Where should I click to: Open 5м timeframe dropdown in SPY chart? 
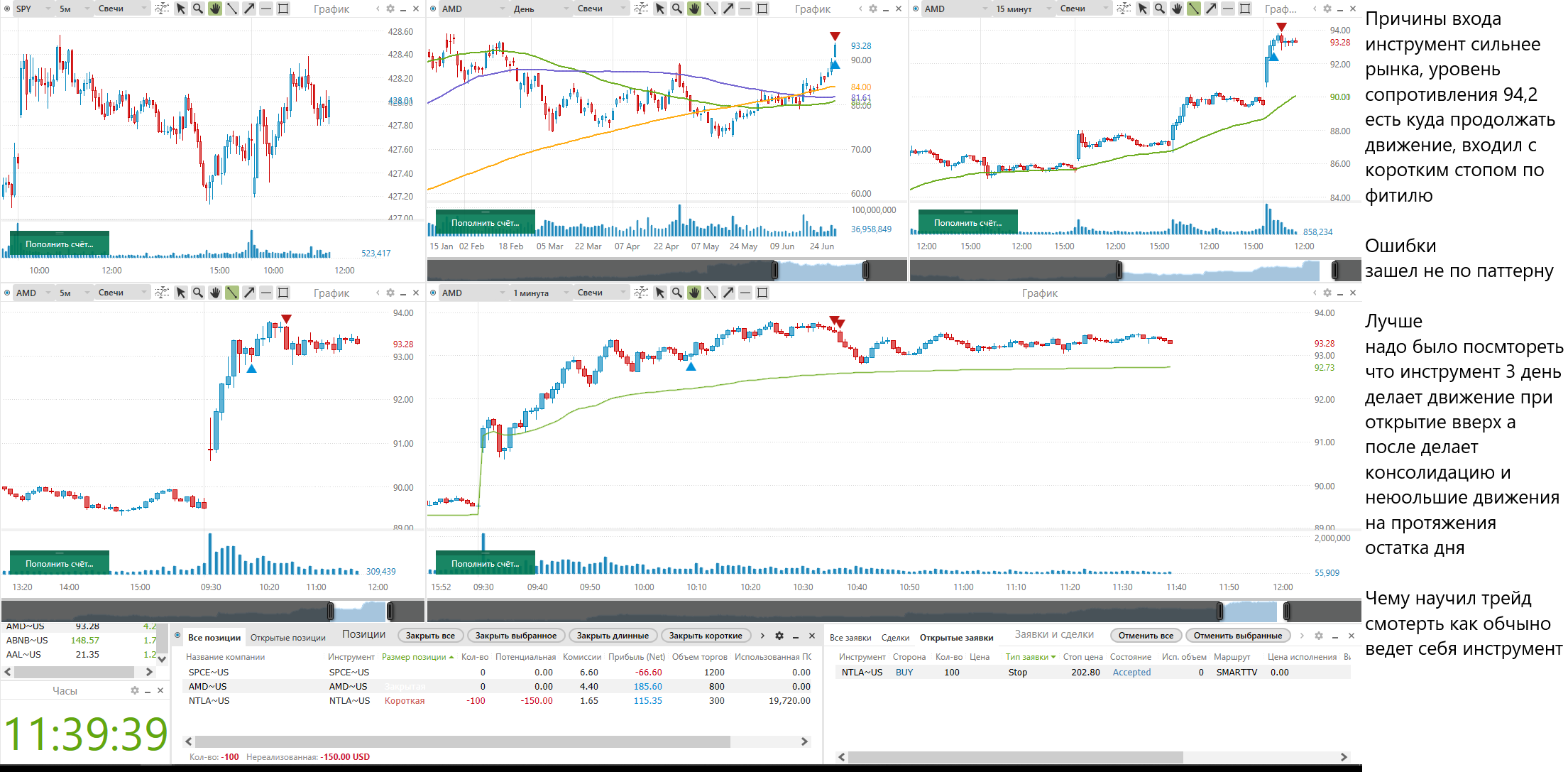[74, 9]
